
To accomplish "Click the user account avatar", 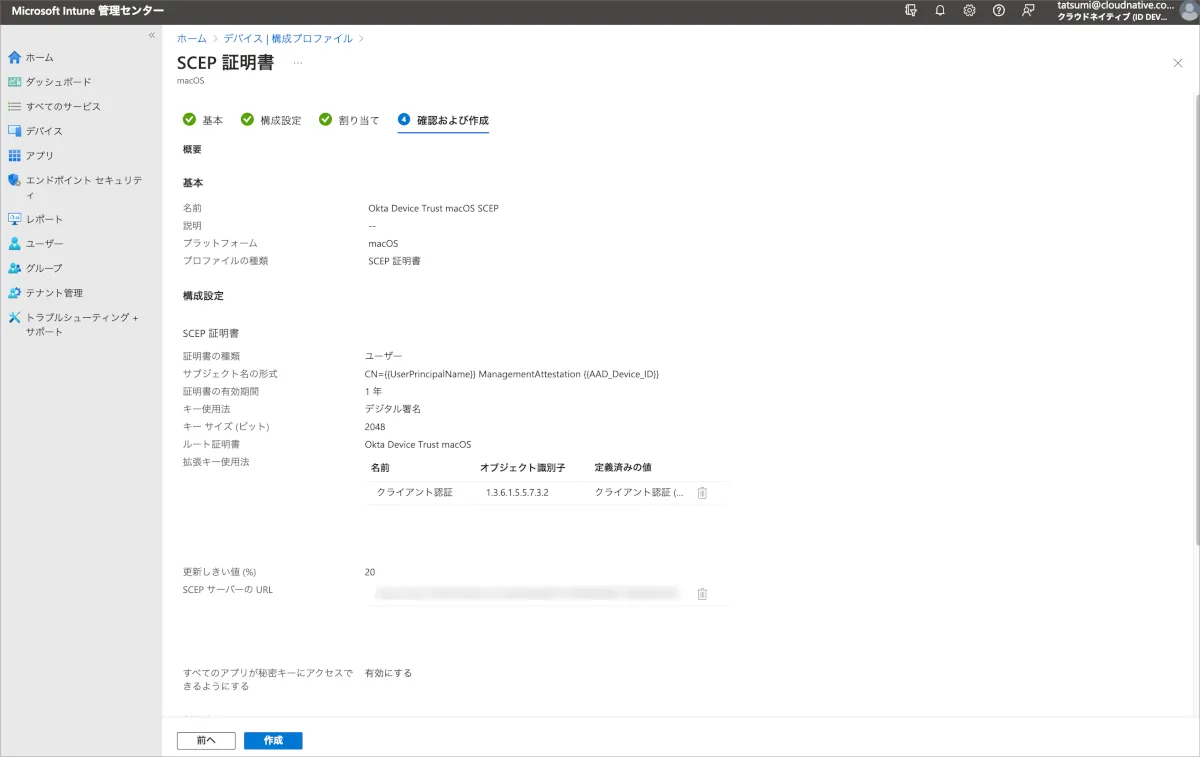I will [1188, 11].
